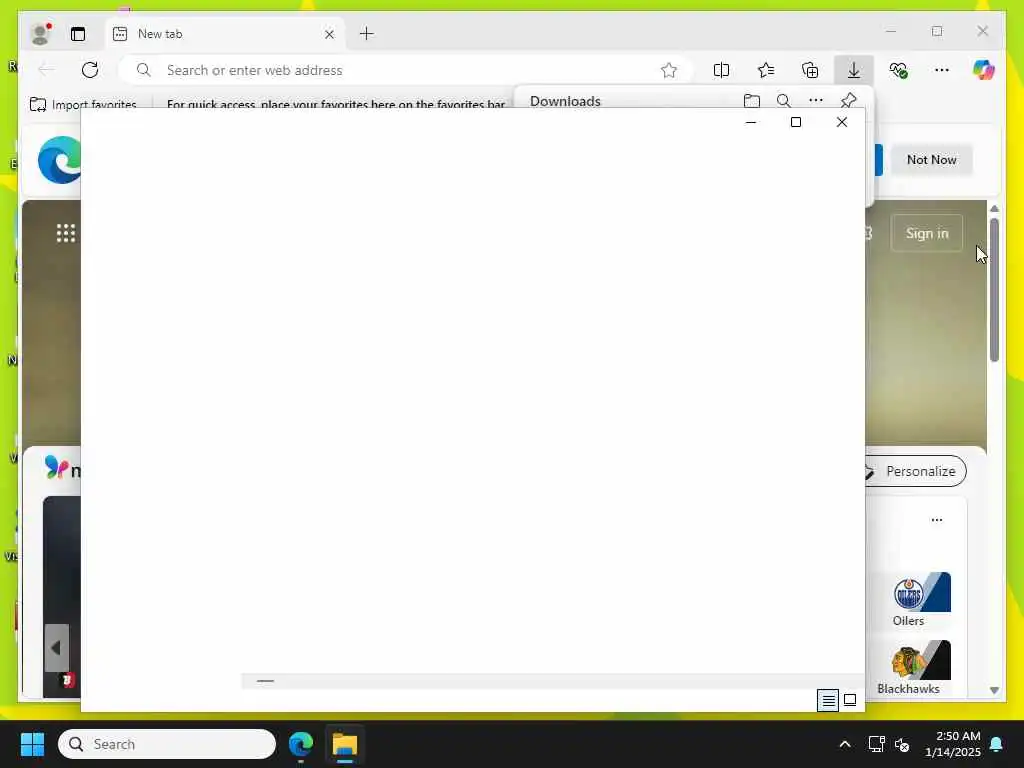Minimize the Edge browser window
The height and width of the screenshot is (768, 1024).
[x=891, y=31]
